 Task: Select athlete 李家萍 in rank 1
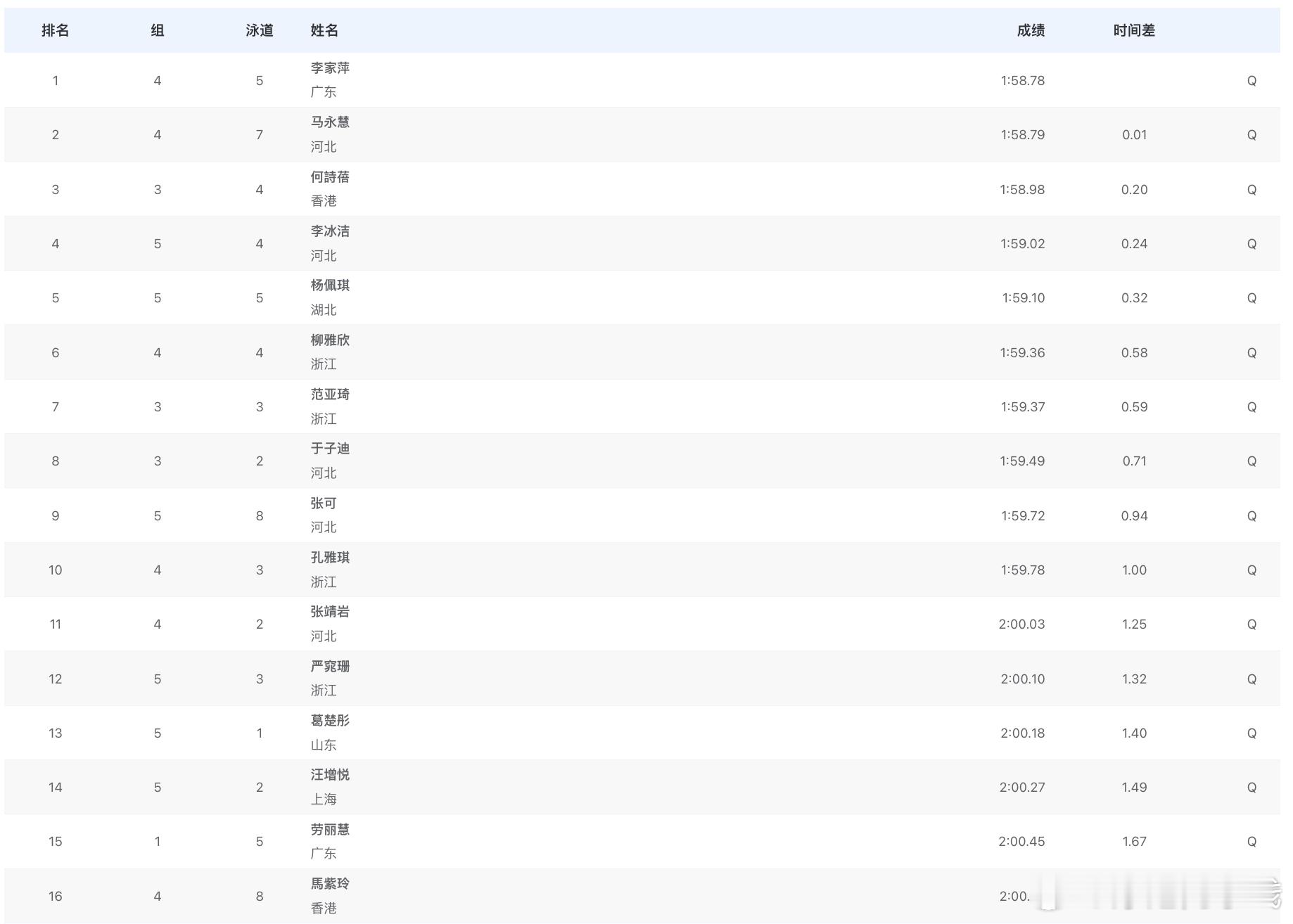(330, 68)
